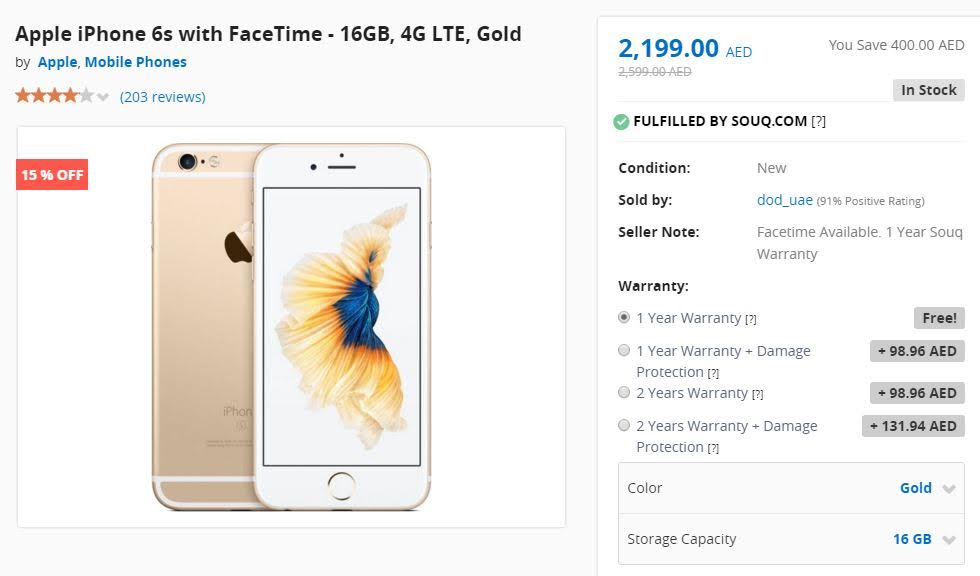This screenshot has width=980, height=576.
Task: Open the Apple brand link
Action: pyautogui.click(x=57, y=62)
